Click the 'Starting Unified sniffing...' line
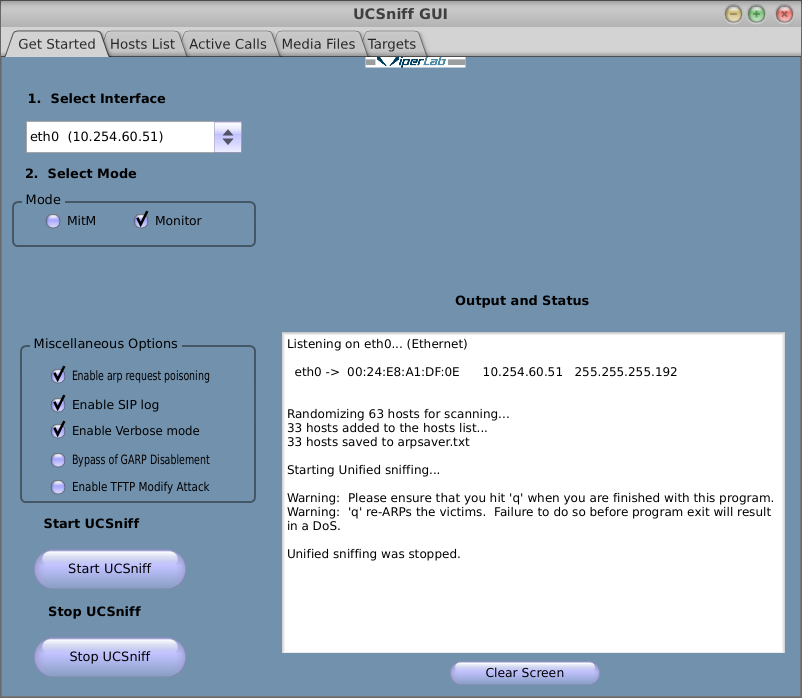The width and height of the screenshot is (802, 698). (363, 469)
